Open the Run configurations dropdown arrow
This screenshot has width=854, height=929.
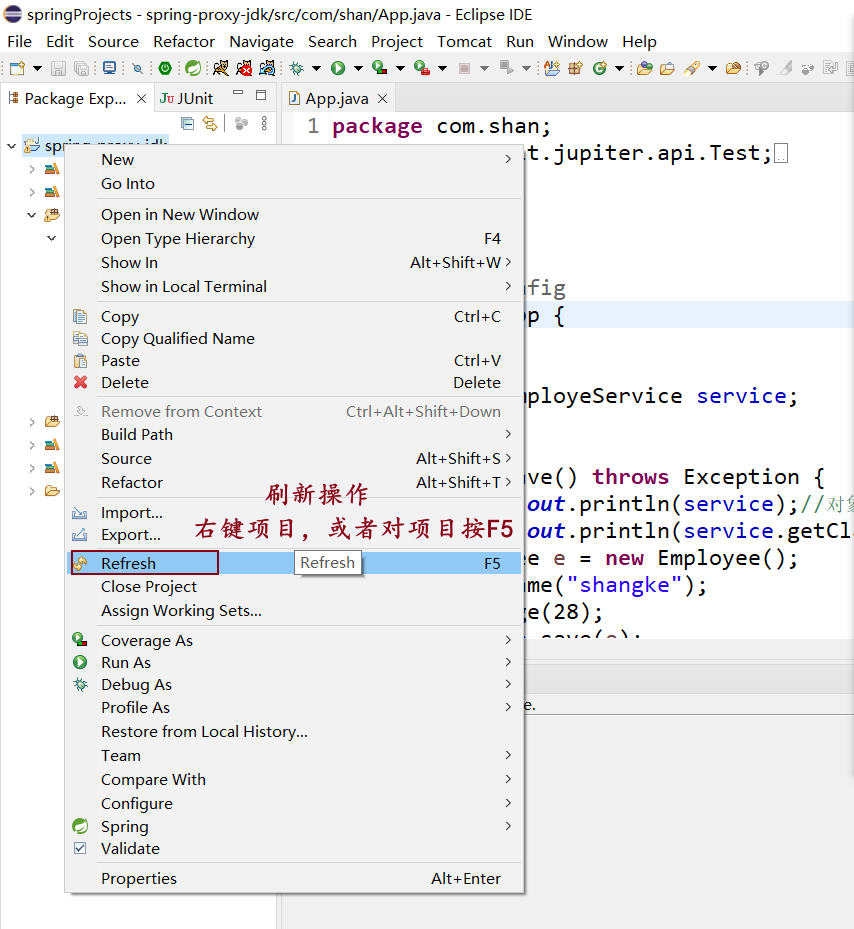(358, 69)
